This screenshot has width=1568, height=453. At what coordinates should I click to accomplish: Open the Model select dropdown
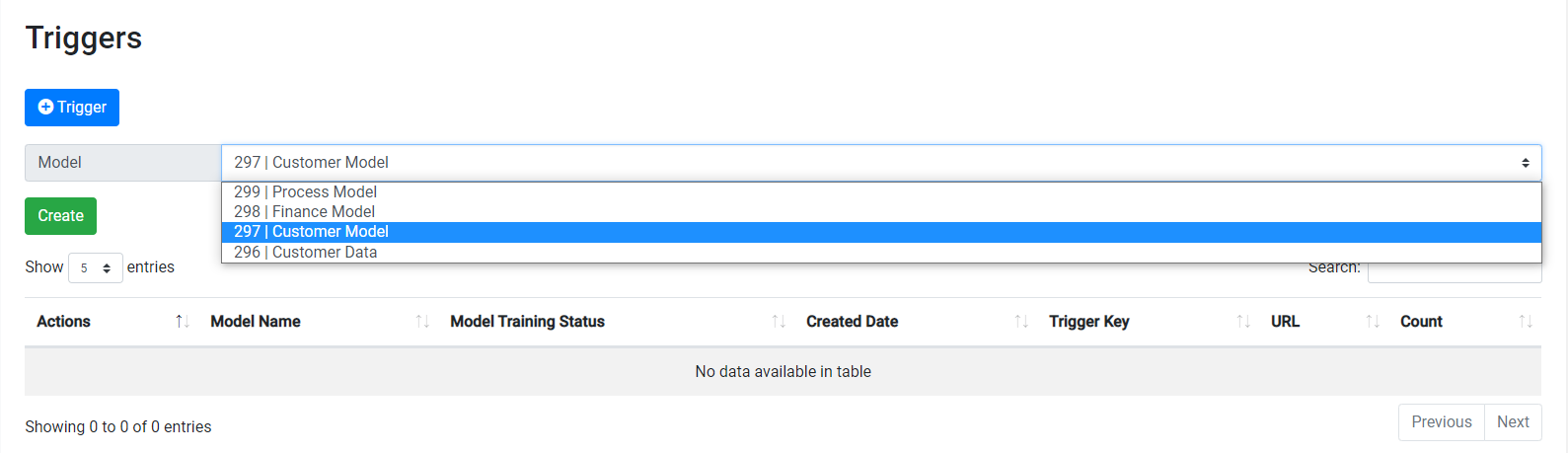point(880,163)
